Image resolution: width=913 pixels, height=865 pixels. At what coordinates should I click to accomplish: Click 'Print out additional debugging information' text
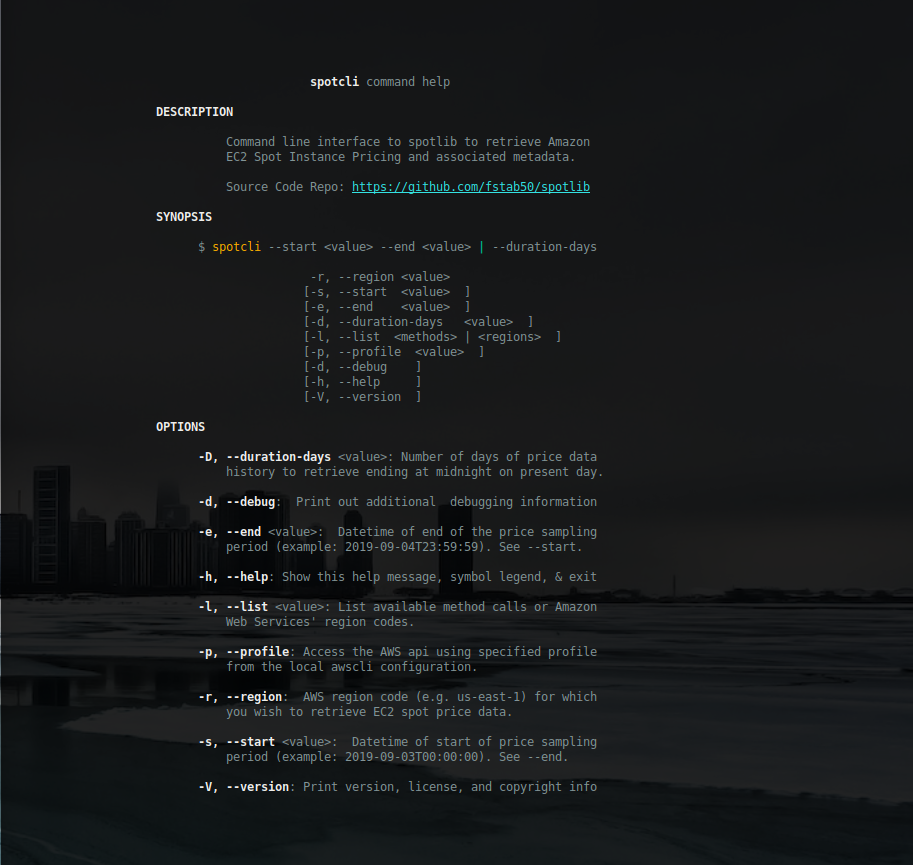[x=446, y=502]
